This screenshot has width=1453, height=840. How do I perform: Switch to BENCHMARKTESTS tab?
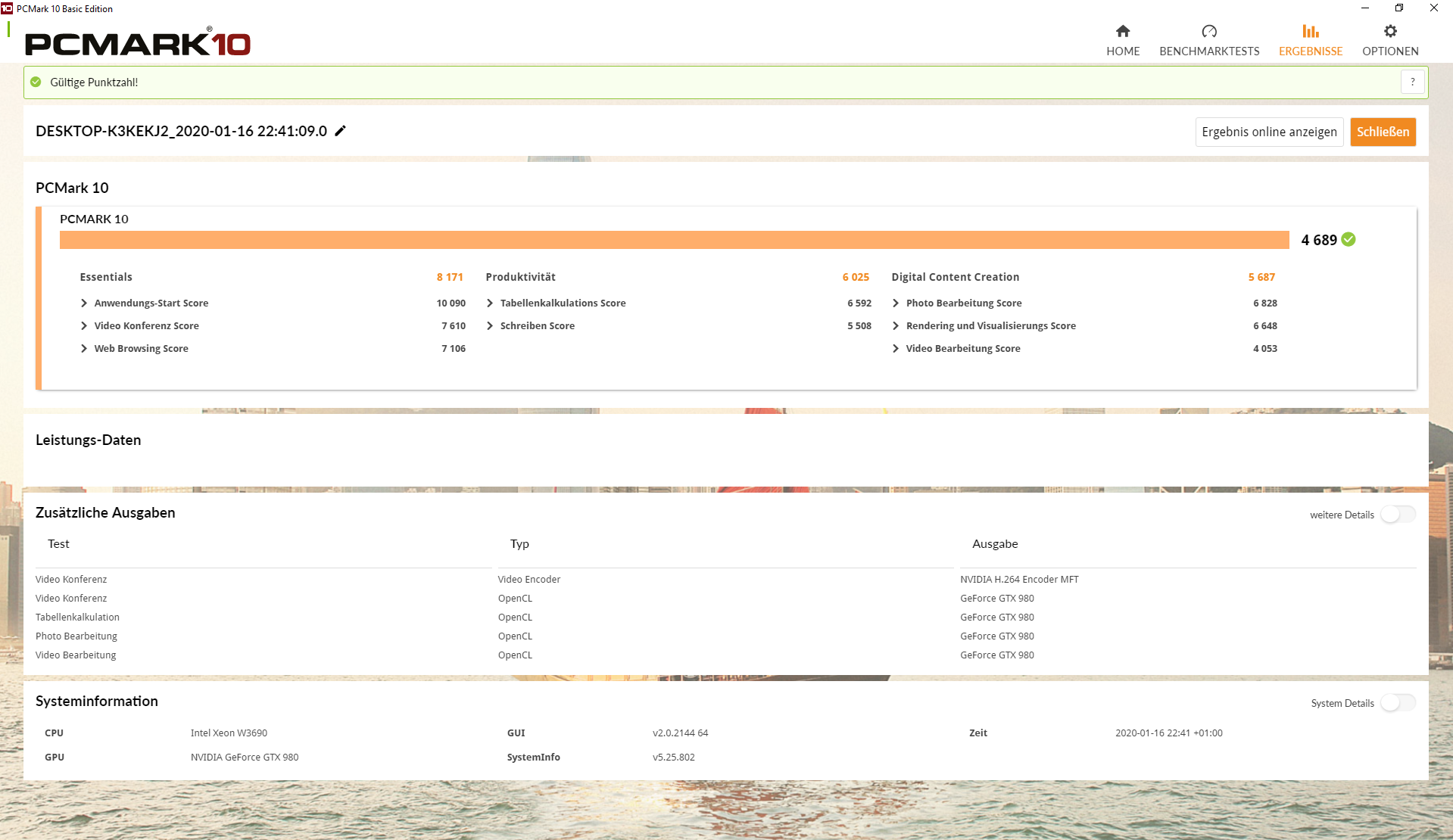click(x=1209, y=41)
